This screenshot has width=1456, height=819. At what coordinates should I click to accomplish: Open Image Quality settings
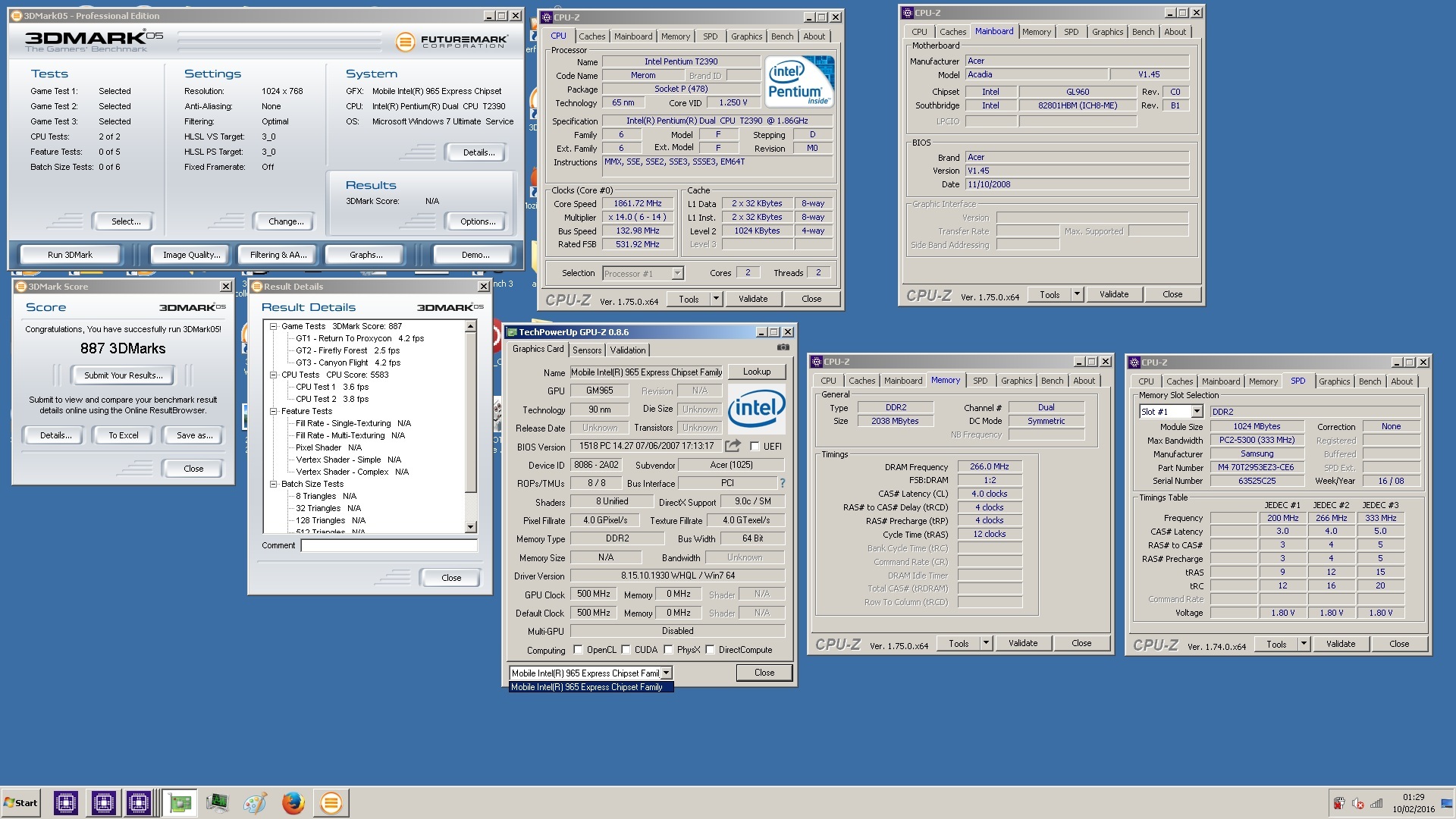pyautogui.click(x=191, y=255)
